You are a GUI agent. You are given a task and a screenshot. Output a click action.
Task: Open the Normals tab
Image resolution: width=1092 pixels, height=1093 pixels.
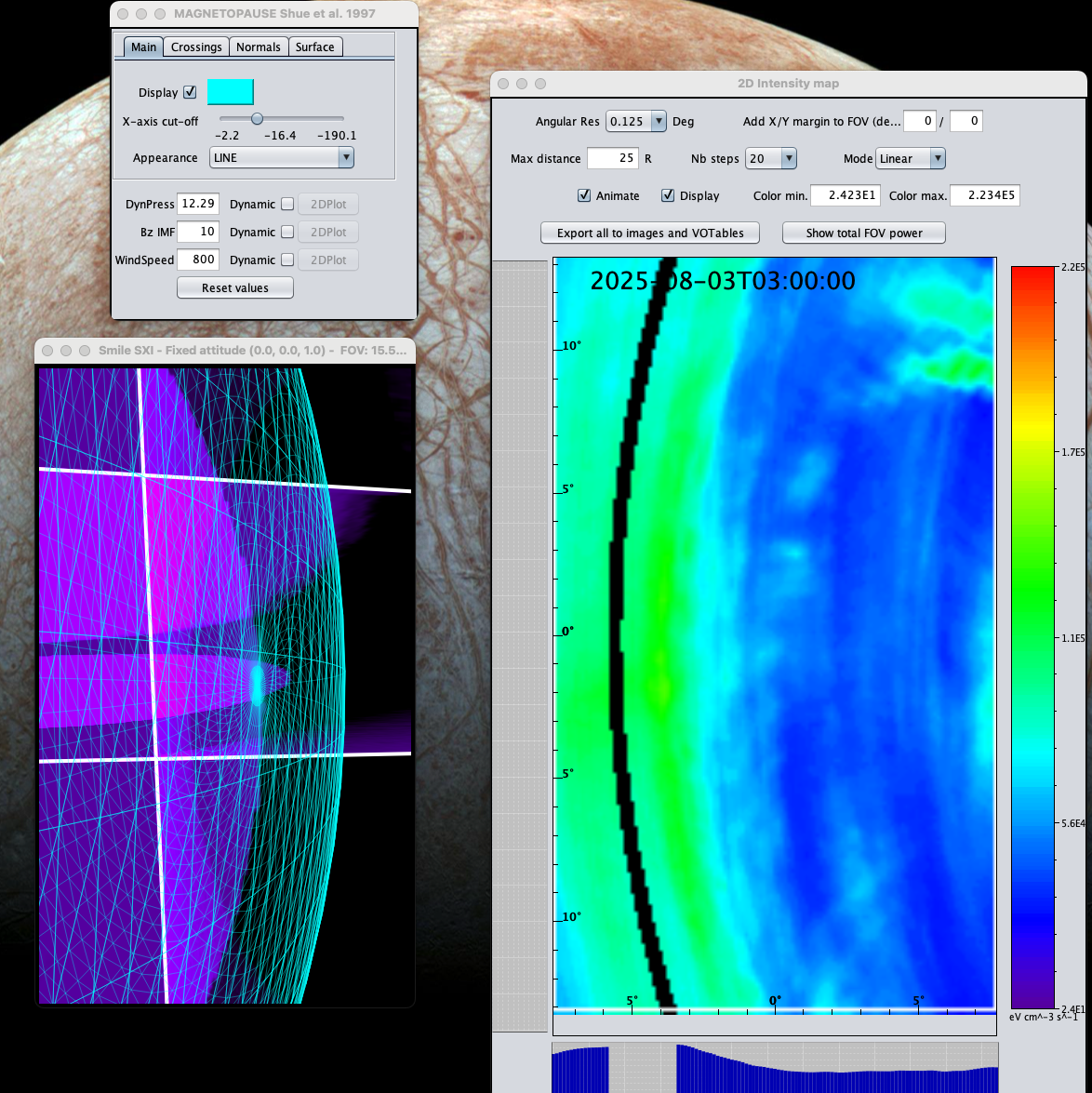[258, 47]
